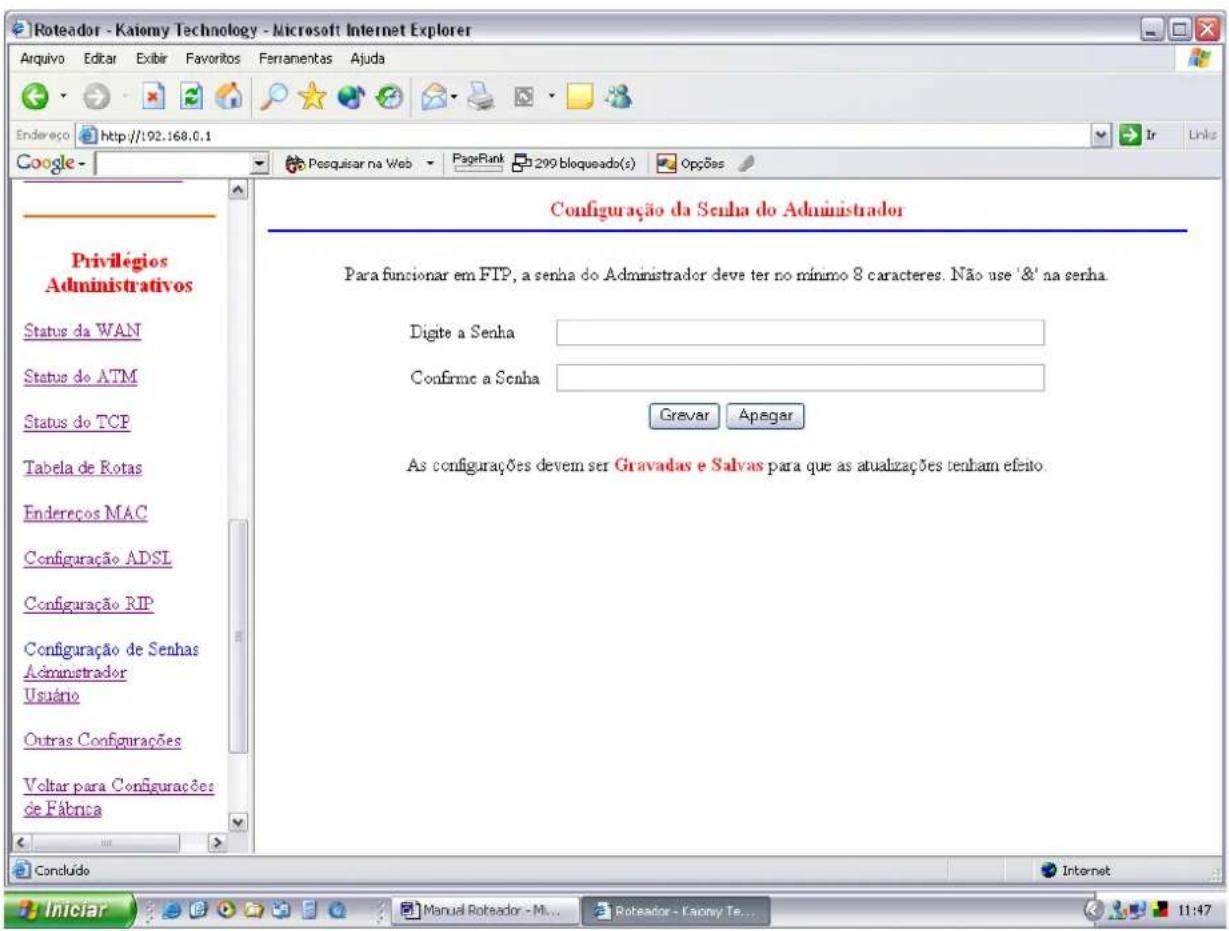
Task: Open the Outras Configurações link
Action: 101,741
